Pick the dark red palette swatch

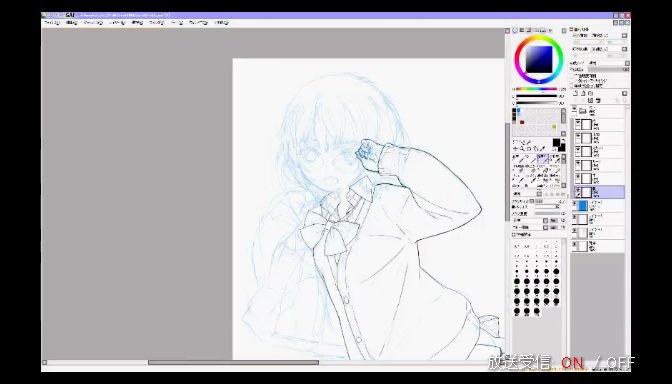522,122
